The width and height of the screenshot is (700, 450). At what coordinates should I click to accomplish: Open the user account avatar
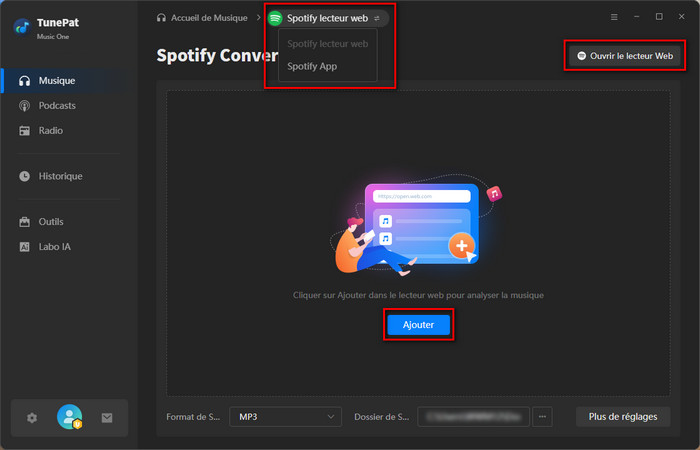(70, 417)
